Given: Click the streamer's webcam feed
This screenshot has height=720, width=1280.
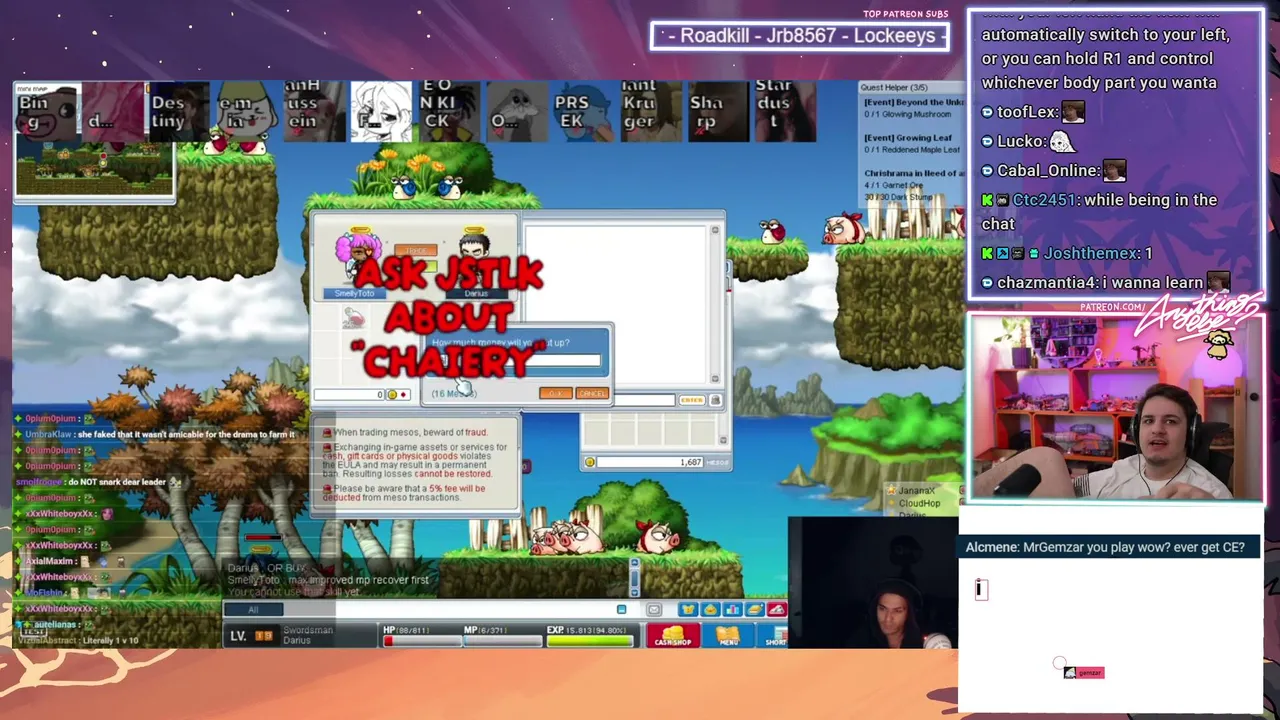Looking at the screenshot, I should [1115, 407].
